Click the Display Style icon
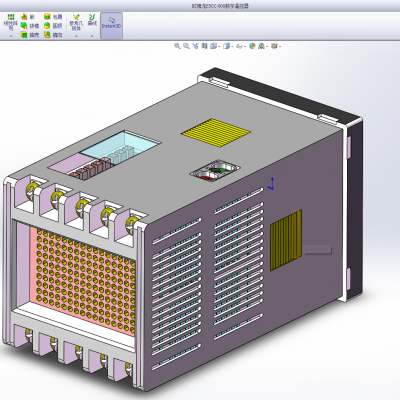The width and height of the screenshot is (400, 400). pyautogui.click(x=226, y=46)
